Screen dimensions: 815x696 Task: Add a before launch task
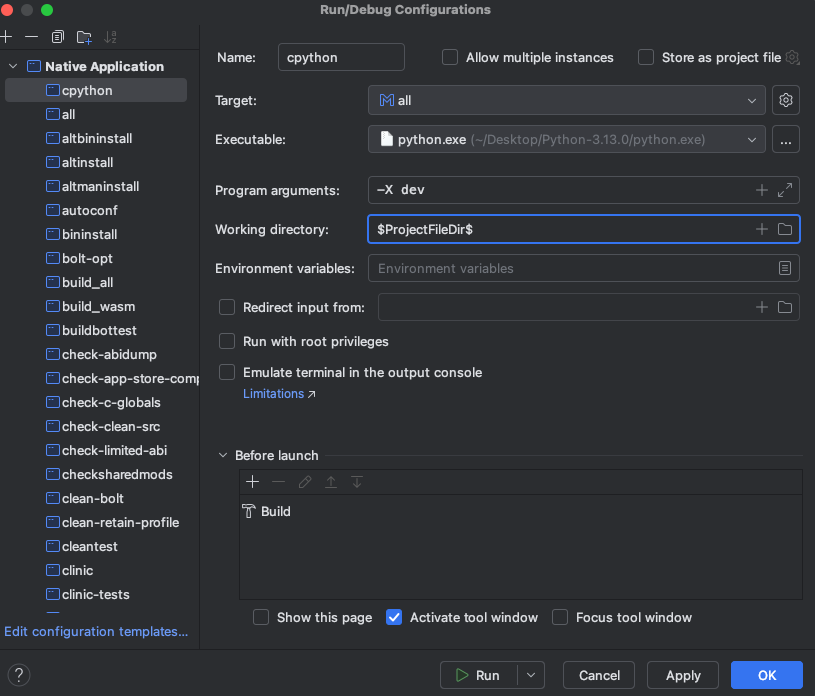(x=252, y=482)
